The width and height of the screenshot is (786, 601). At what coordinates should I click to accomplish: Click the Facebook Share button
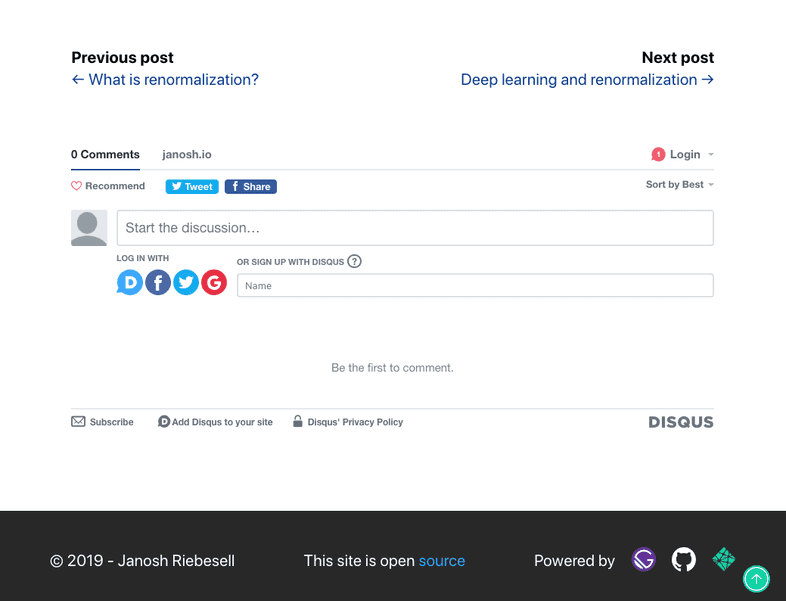coord(250,186)
